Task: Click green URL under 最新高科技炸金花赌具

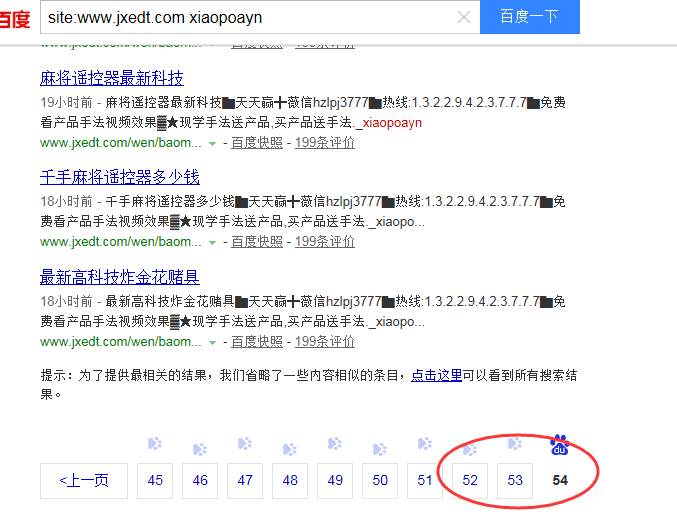Action: 121,342
